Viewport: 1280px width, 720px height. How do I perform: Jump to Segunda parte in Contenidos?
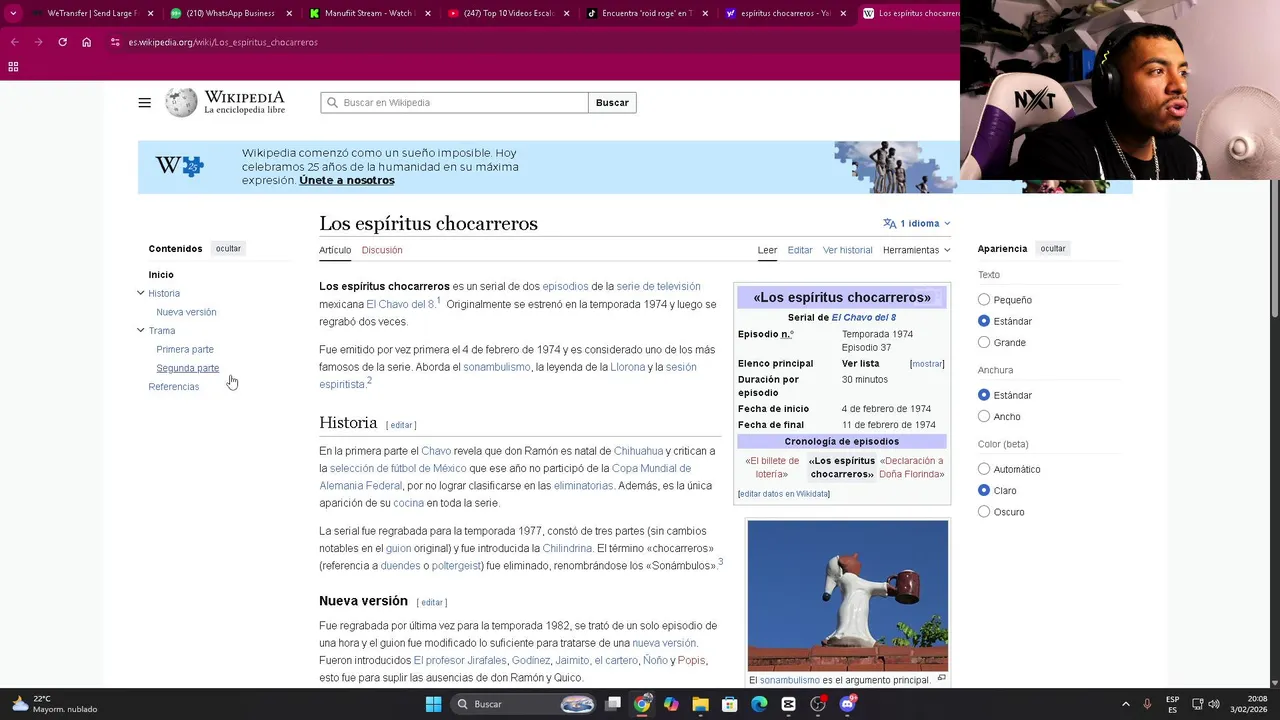tap(188, 368)
